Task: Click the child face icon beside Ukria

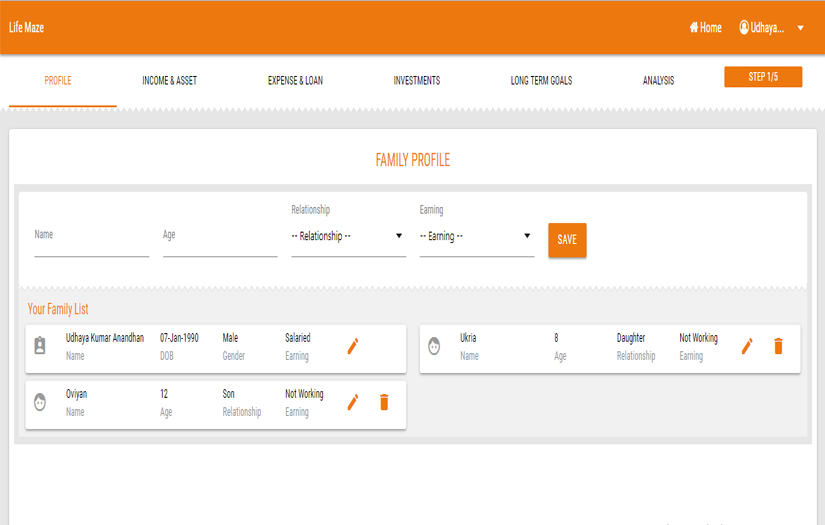Action: (x=434, y=346)
